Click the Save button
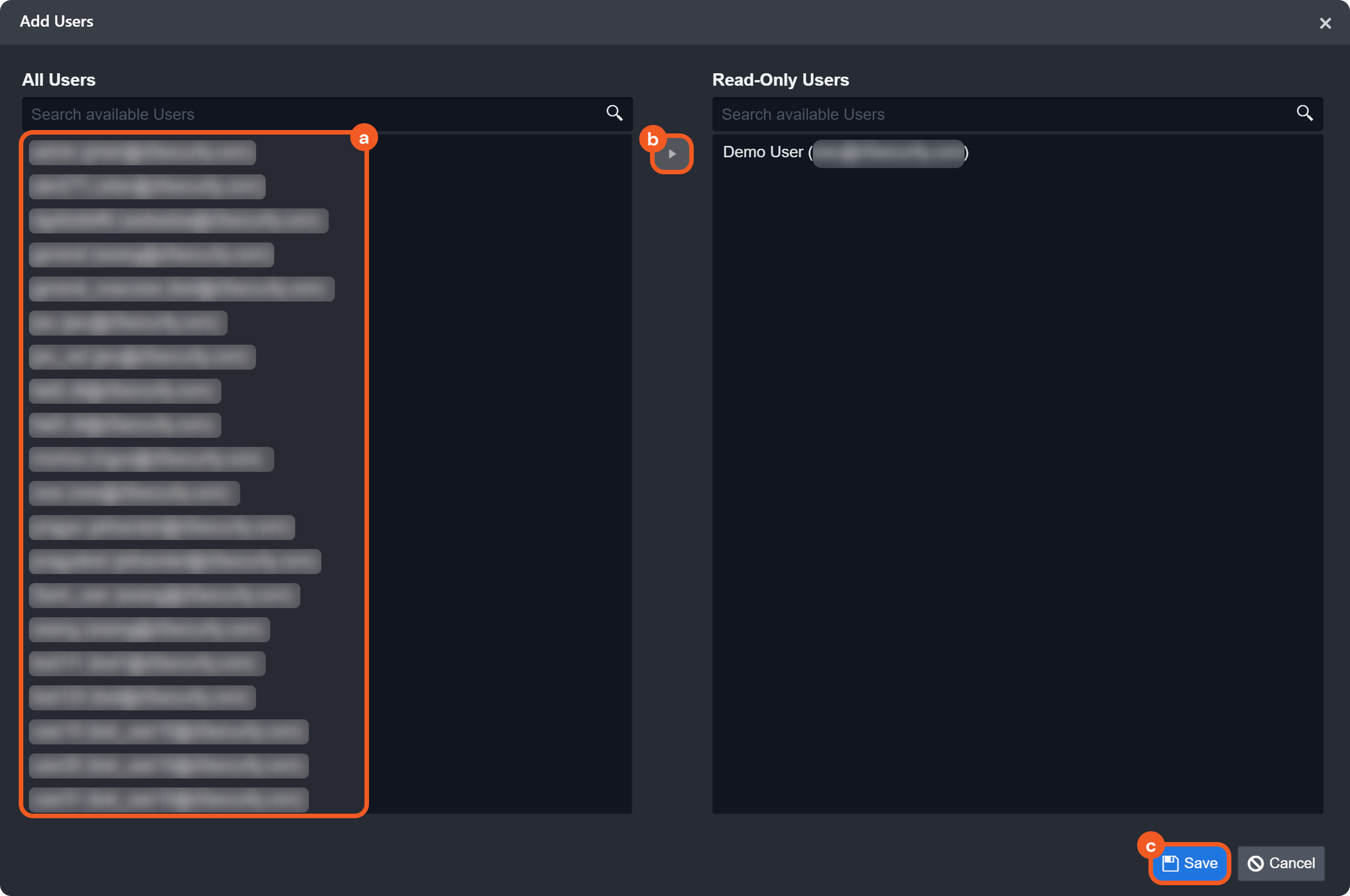1350x896 pixels. coord(1190,863)
